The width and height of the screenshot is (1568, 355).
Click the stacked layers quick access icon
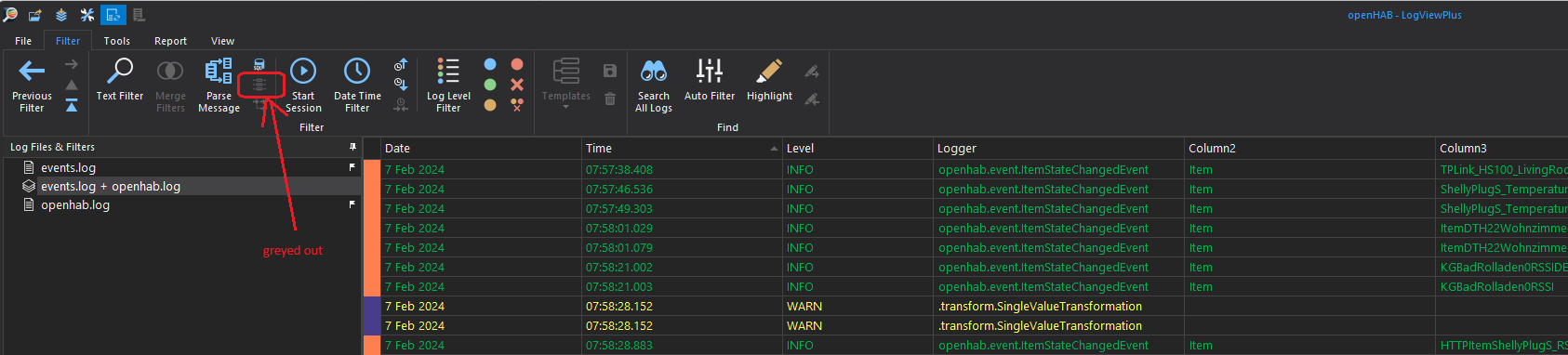[61, 15]
